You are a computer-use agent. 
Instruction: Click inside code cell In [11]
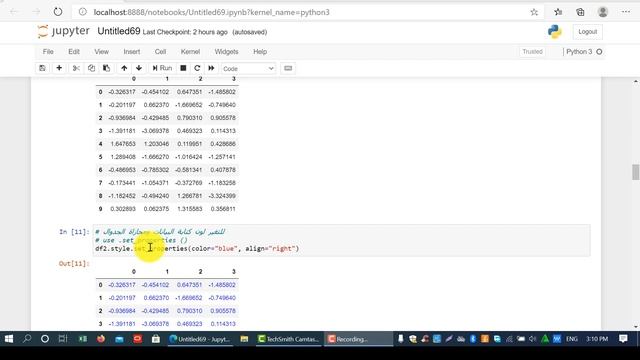(x=341, y=240)
